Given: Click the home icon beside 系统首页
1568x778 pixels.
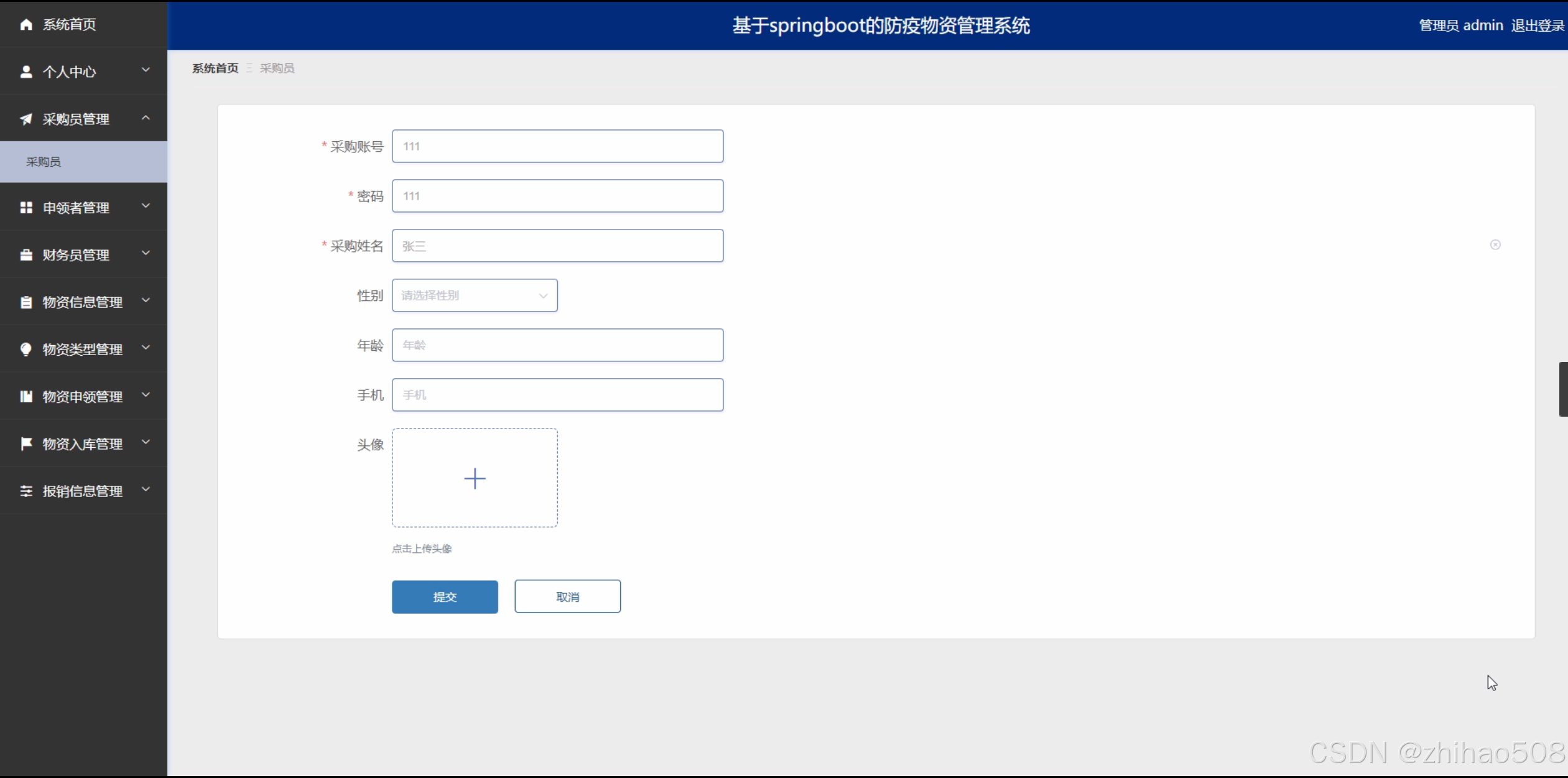Looking at the screenshot, I should (x=26, y=24).
